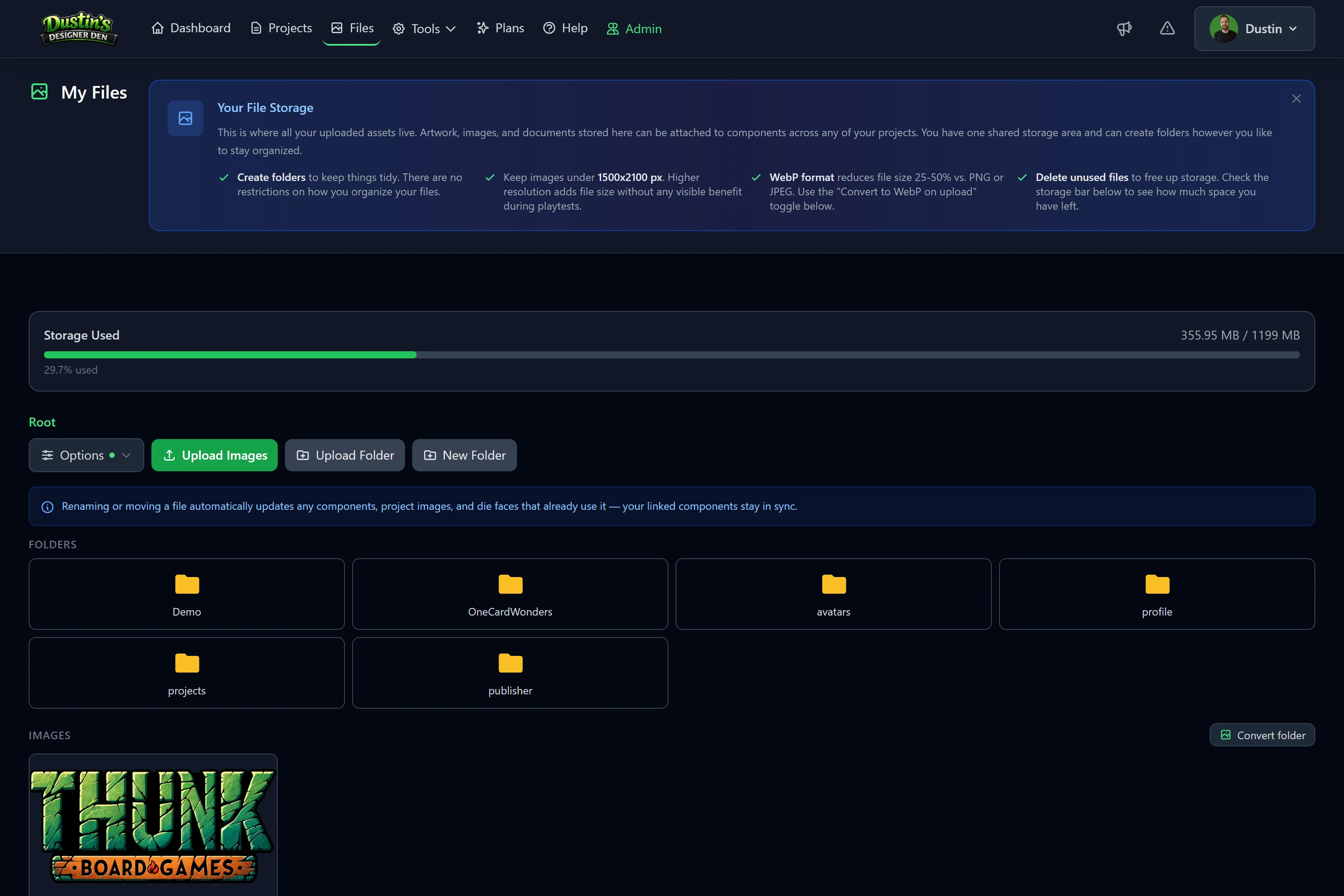Click the 355.95 MB / 1199 MB text
1344x896 pixels.
(1240, 336)
